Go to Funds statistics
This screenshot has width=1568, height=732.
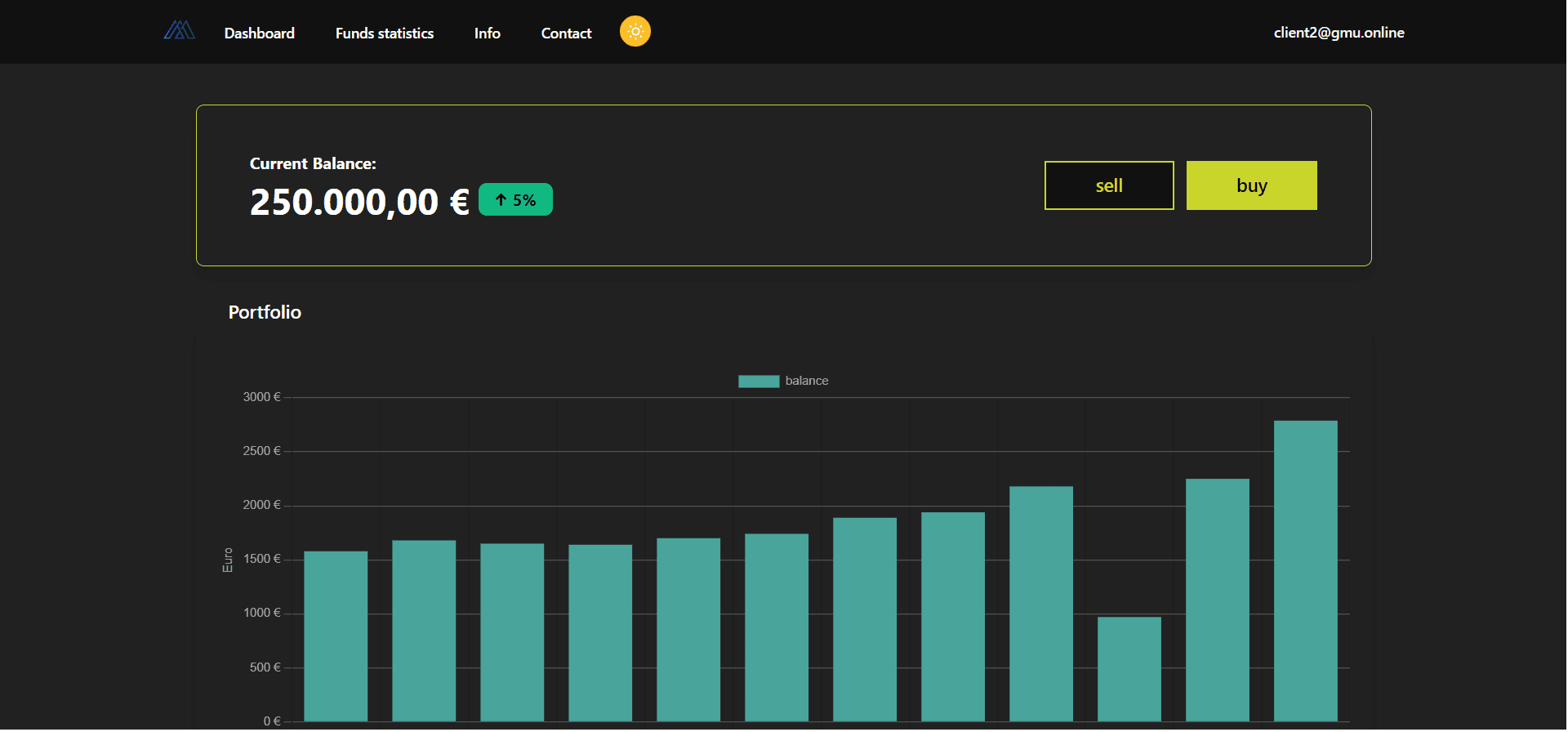pos(384,33)
